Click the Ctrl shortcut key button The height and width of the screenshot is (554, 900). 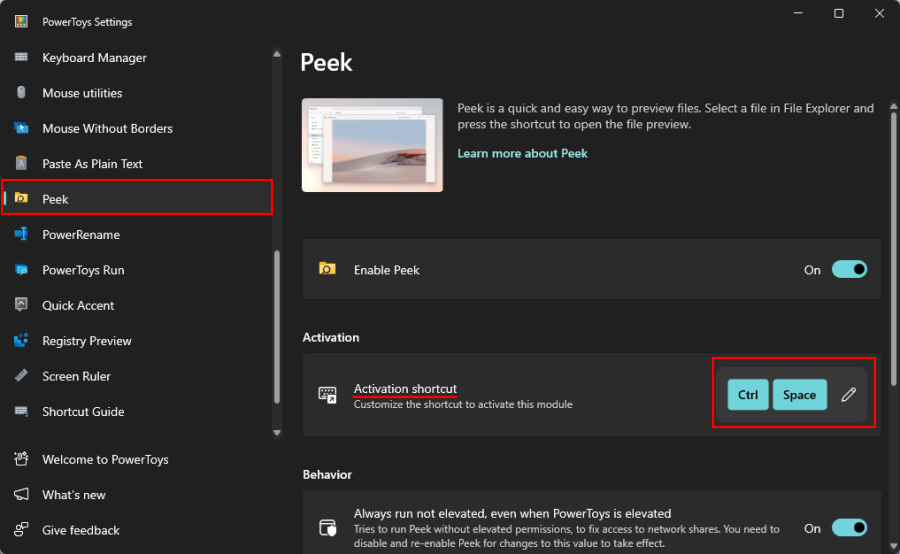pos(748,395)
